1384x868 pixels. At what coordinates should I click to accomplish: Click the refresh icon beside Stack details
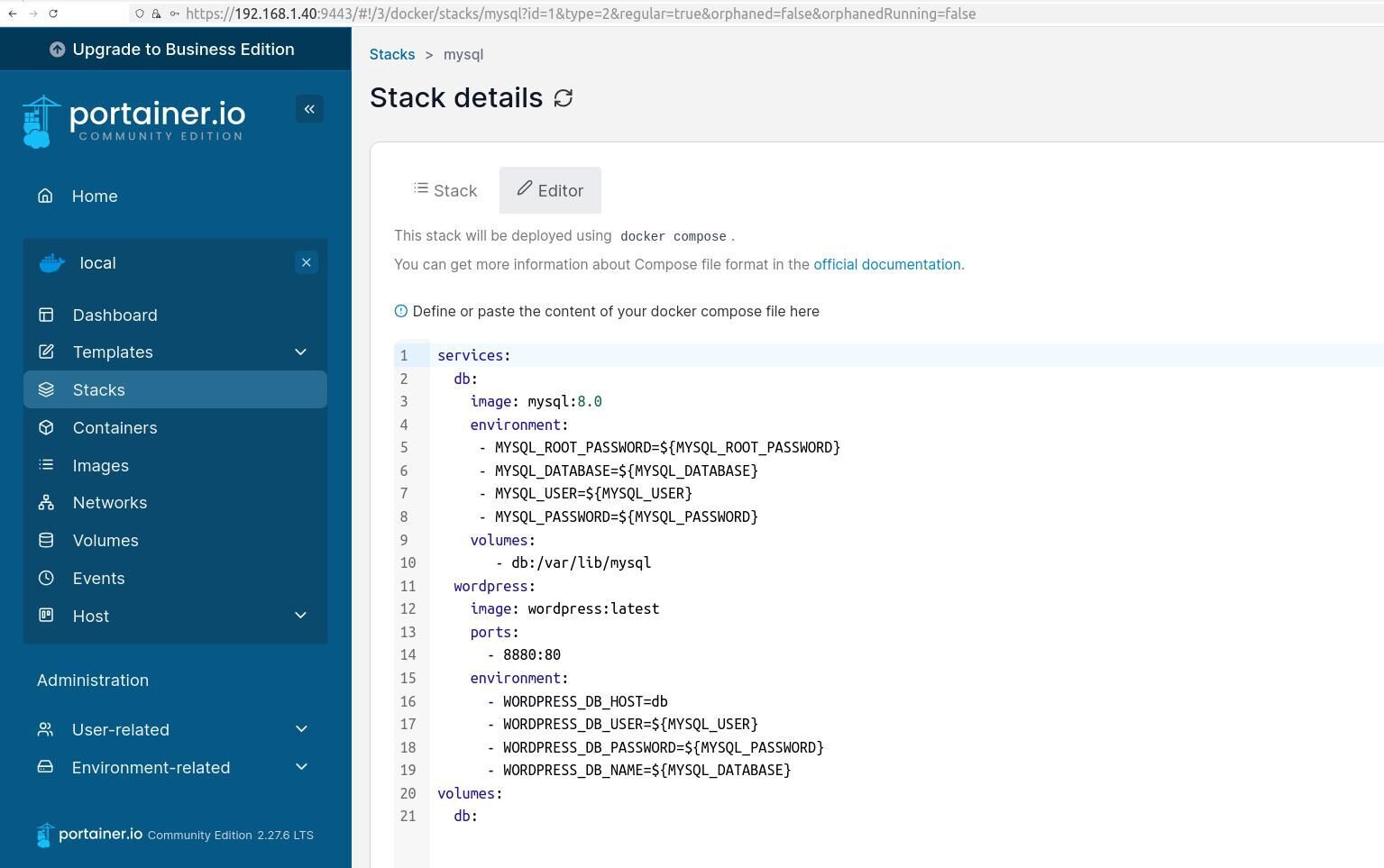coord(564,98)
